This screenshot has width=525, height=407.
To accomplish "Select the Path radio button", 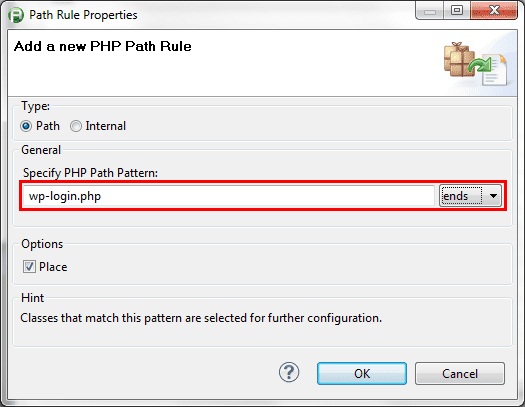I will click(26, 126).
